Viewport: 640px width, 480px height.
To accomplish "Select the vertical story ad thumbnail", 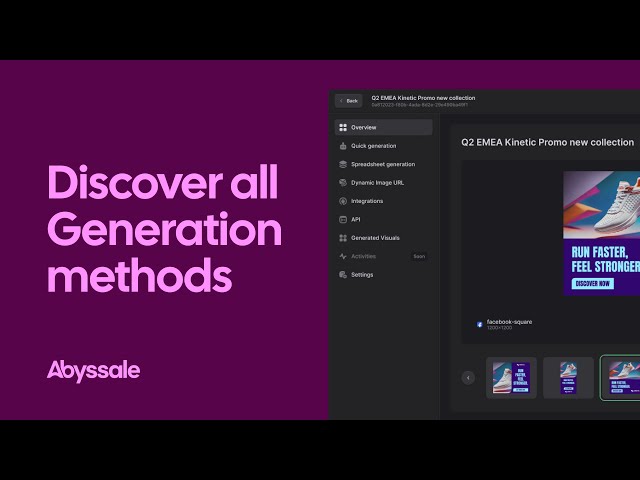I will click(x=568, y=378).
